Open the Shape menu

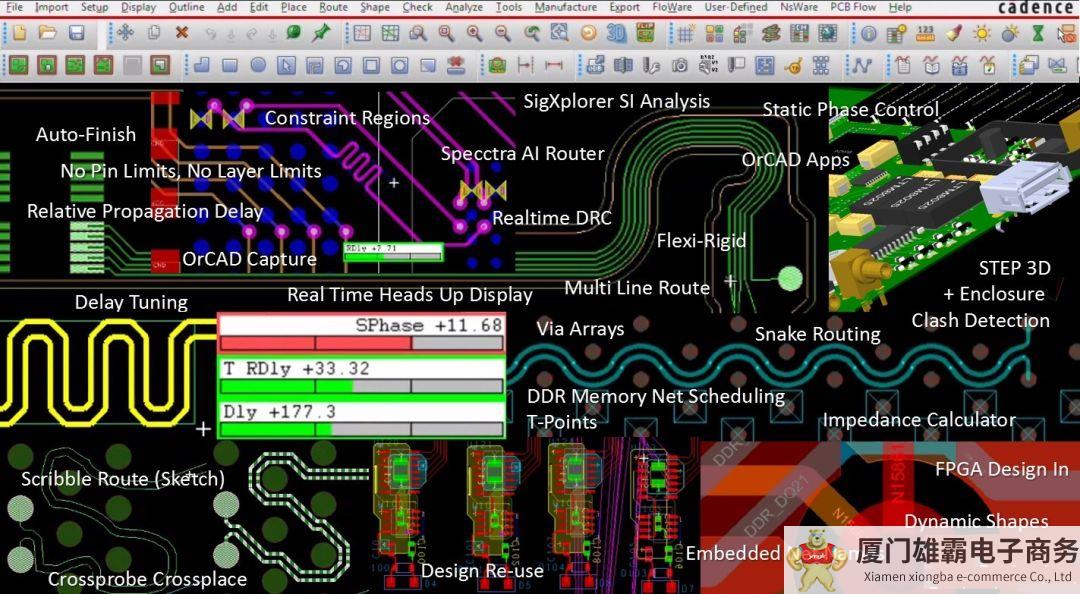click(x=375, y=7)
